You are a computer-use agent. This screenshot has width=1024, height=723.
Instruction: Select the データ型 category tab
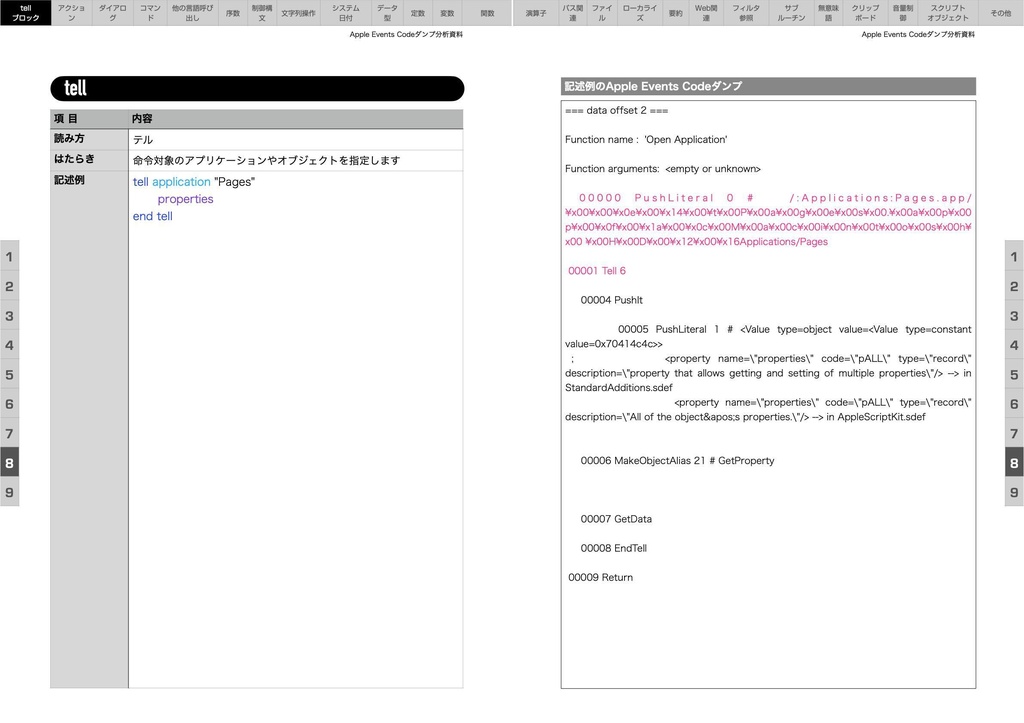pos(386,11)
